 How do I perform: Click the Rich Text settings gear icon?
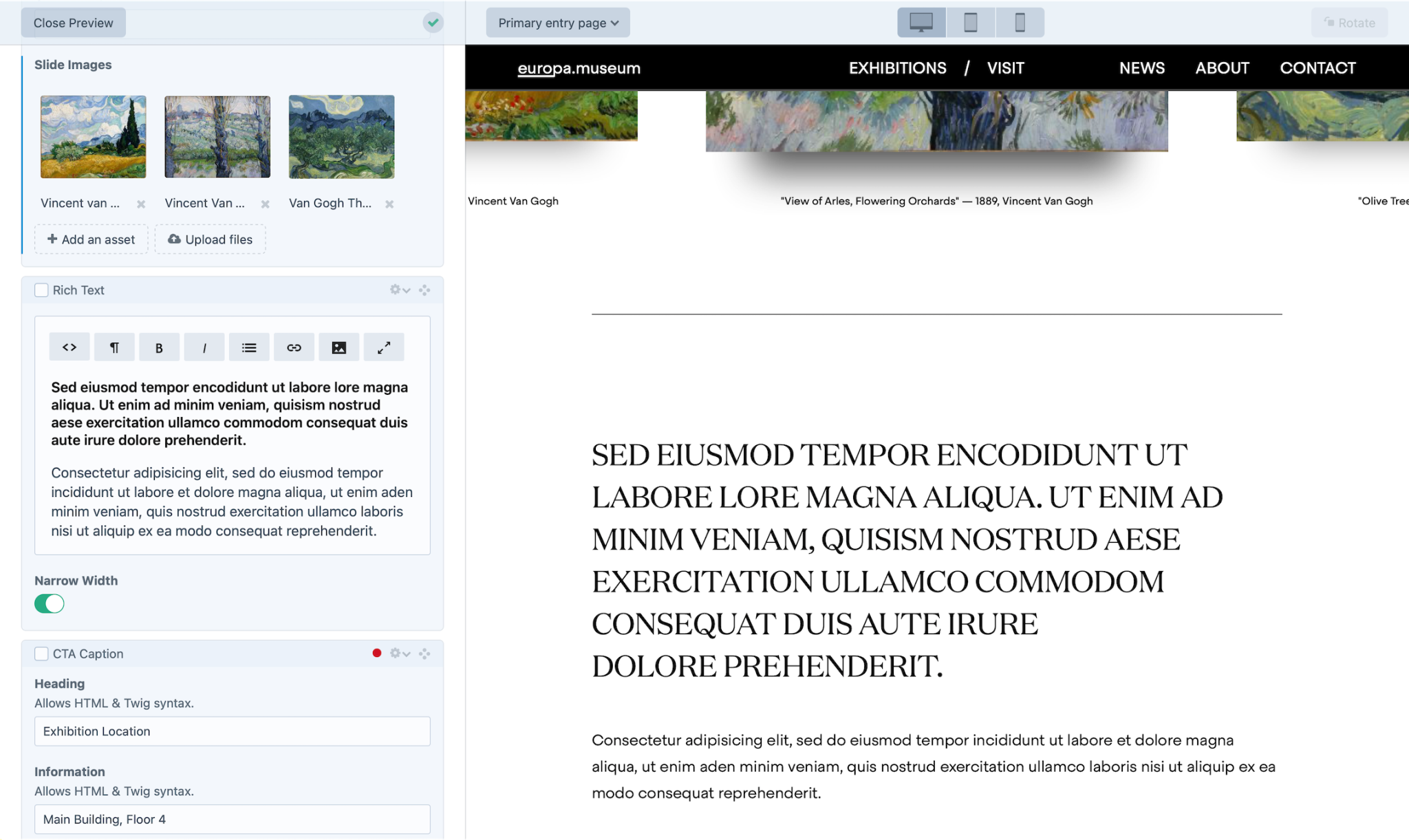[395, 290]
